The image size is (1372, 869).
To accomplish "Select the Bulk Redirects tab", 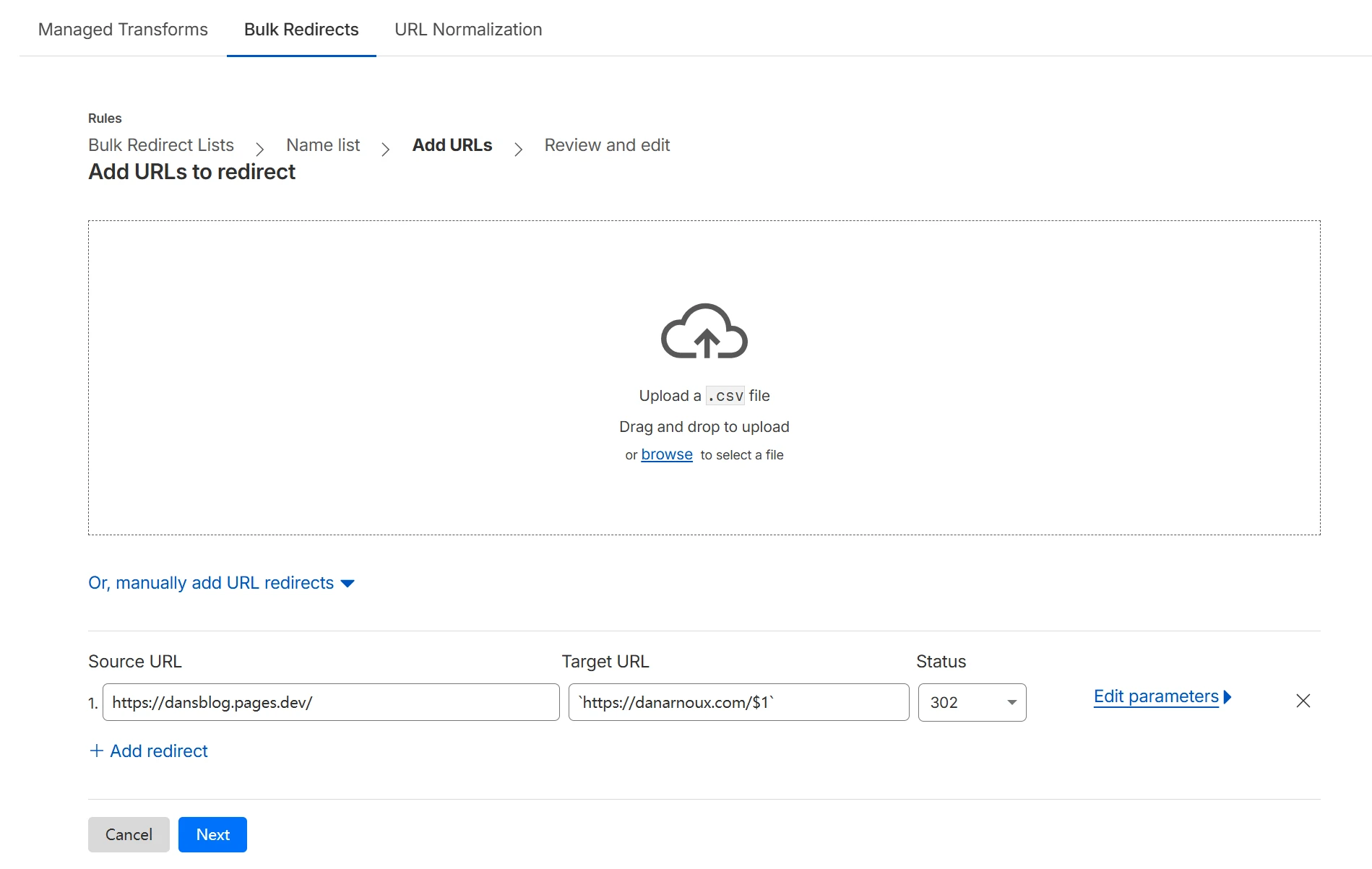I will tap(301, 30).
